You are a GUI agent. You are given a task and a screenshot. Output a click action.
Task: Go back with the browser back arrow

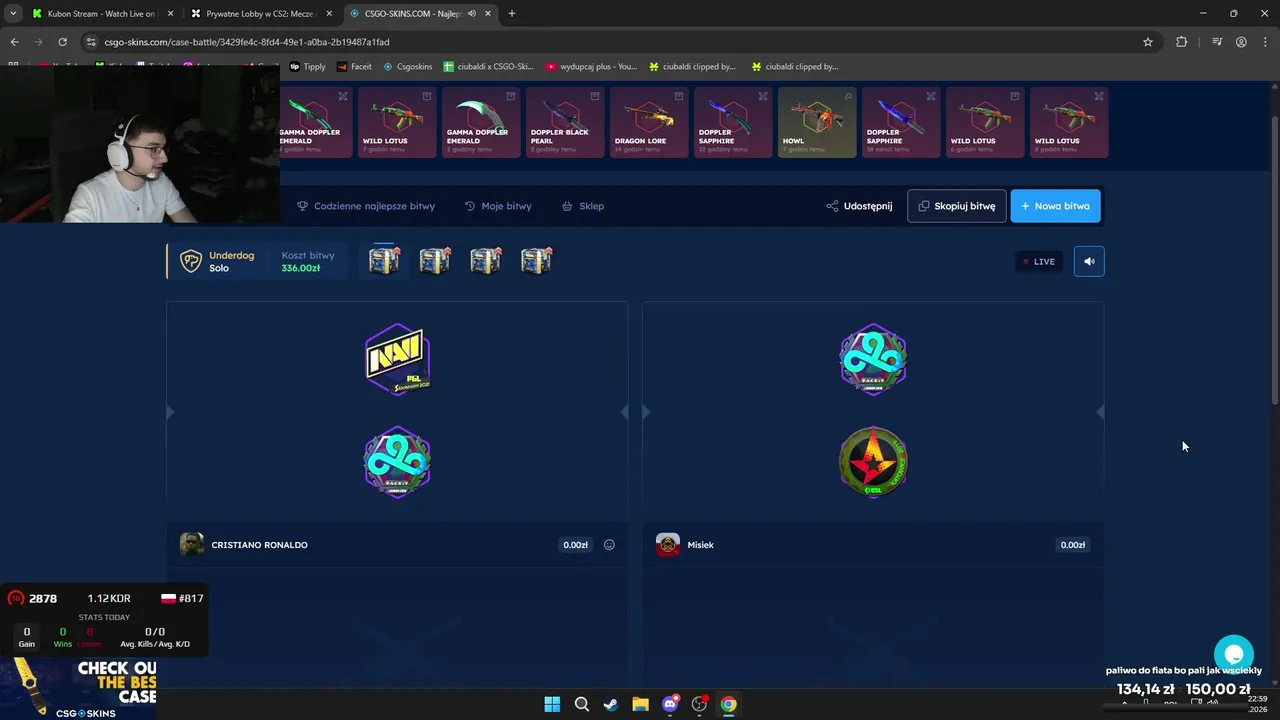point(14,42)
